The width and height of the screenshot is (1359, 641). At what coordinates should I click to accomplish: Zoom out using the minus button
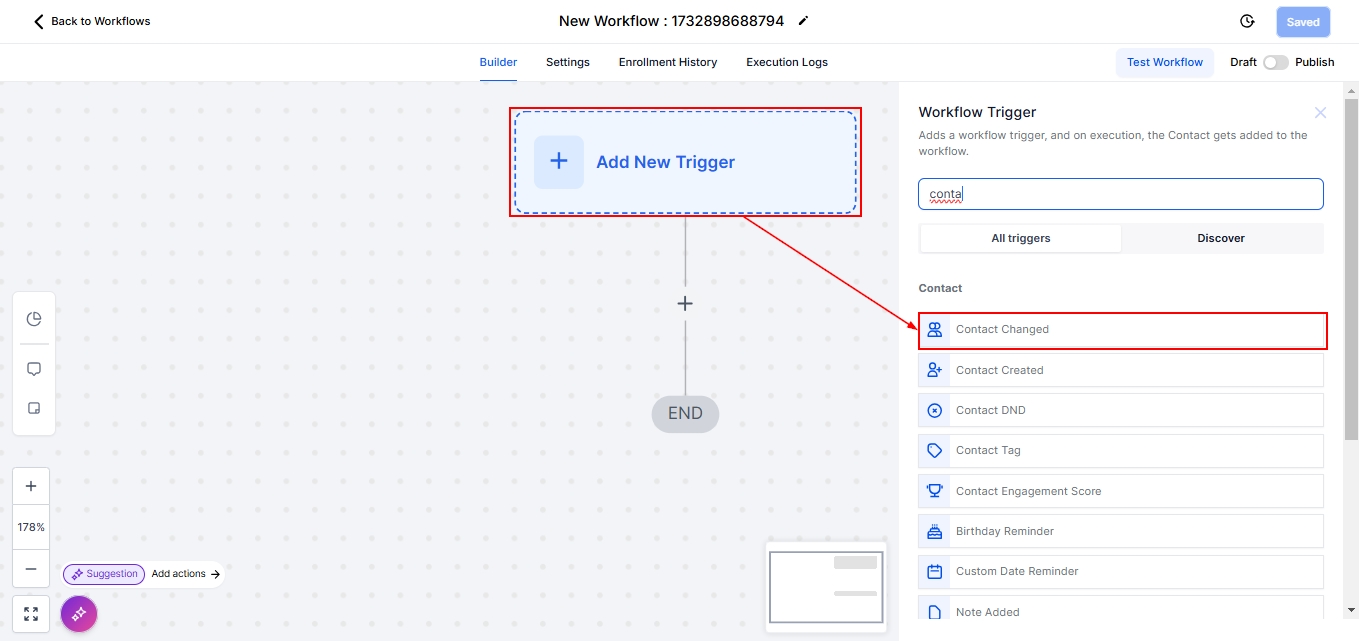click(x=31, y=568)
